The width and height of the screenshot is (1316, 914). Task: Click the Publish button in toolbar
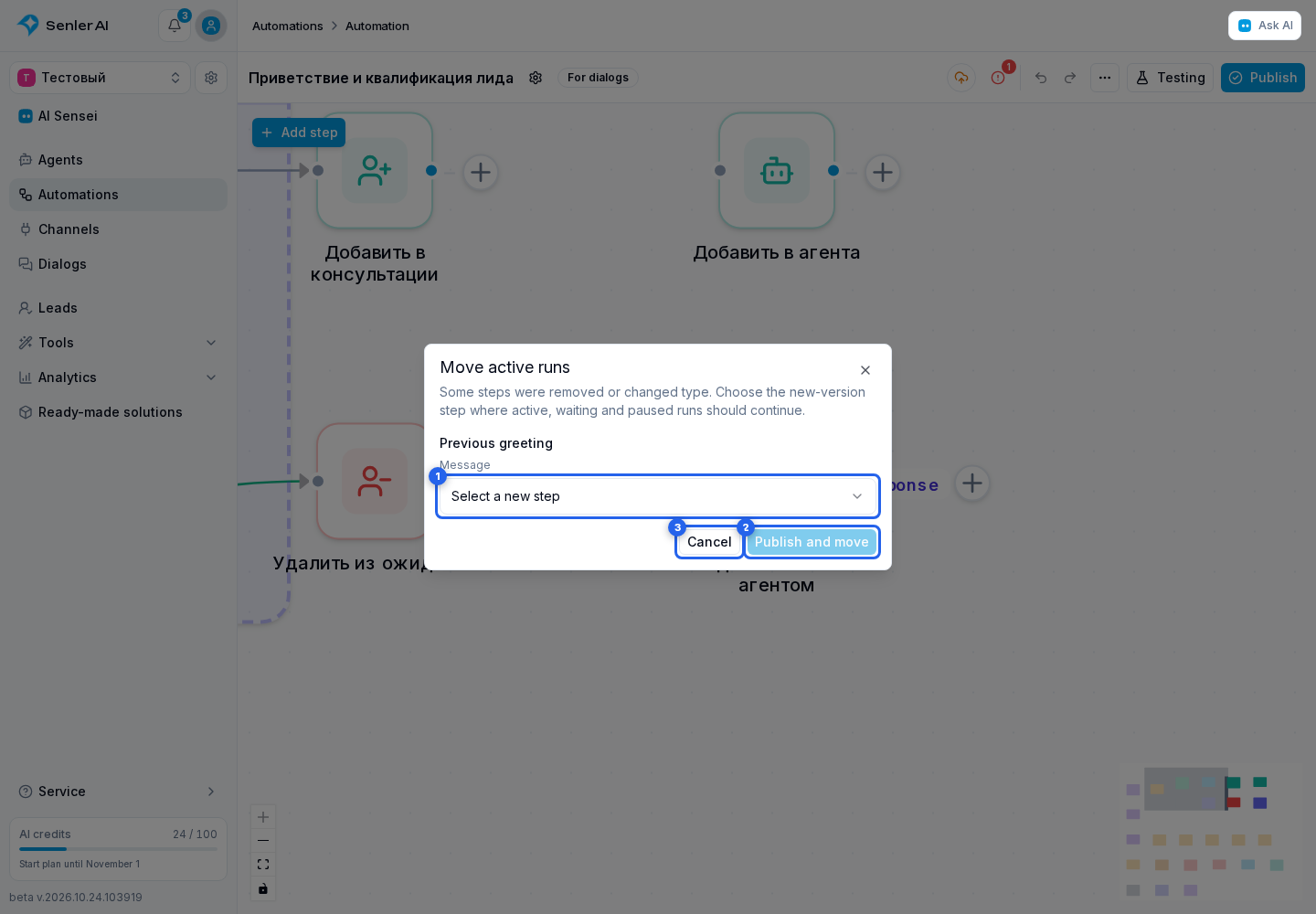tap(1263, 78)
